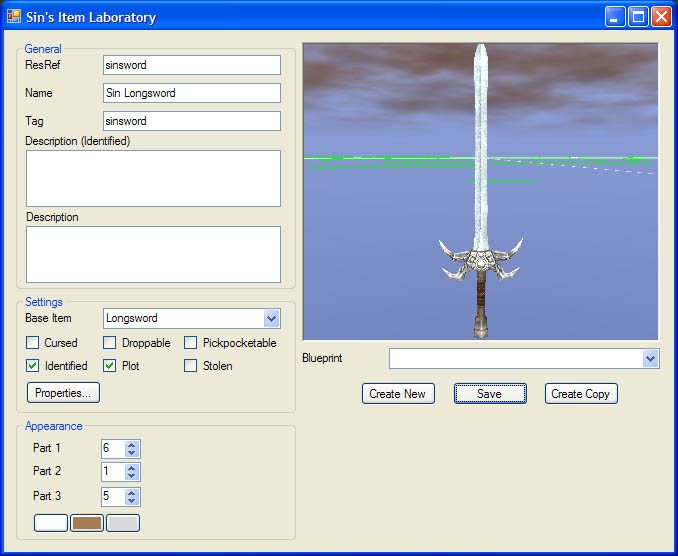Save the current item
Image resolution: width=678 pixels, height=556 pixels.
pyautogui.click(x=489, y=394)
